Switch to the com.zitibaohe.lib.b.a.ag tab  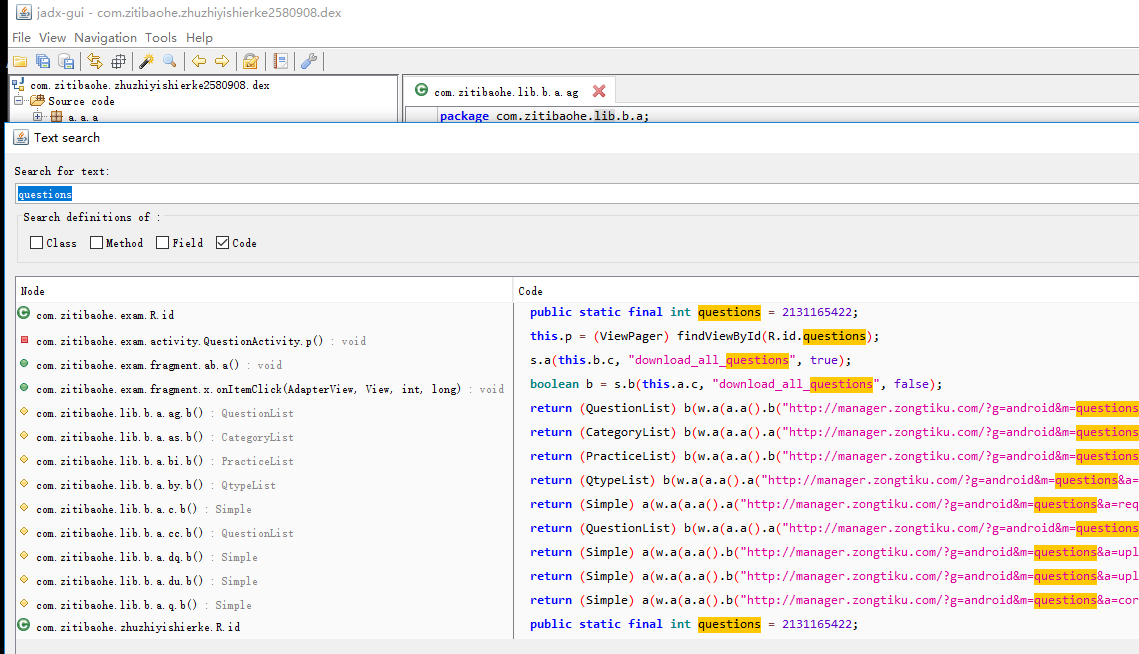pyautogui.click(x=506, y=92)
